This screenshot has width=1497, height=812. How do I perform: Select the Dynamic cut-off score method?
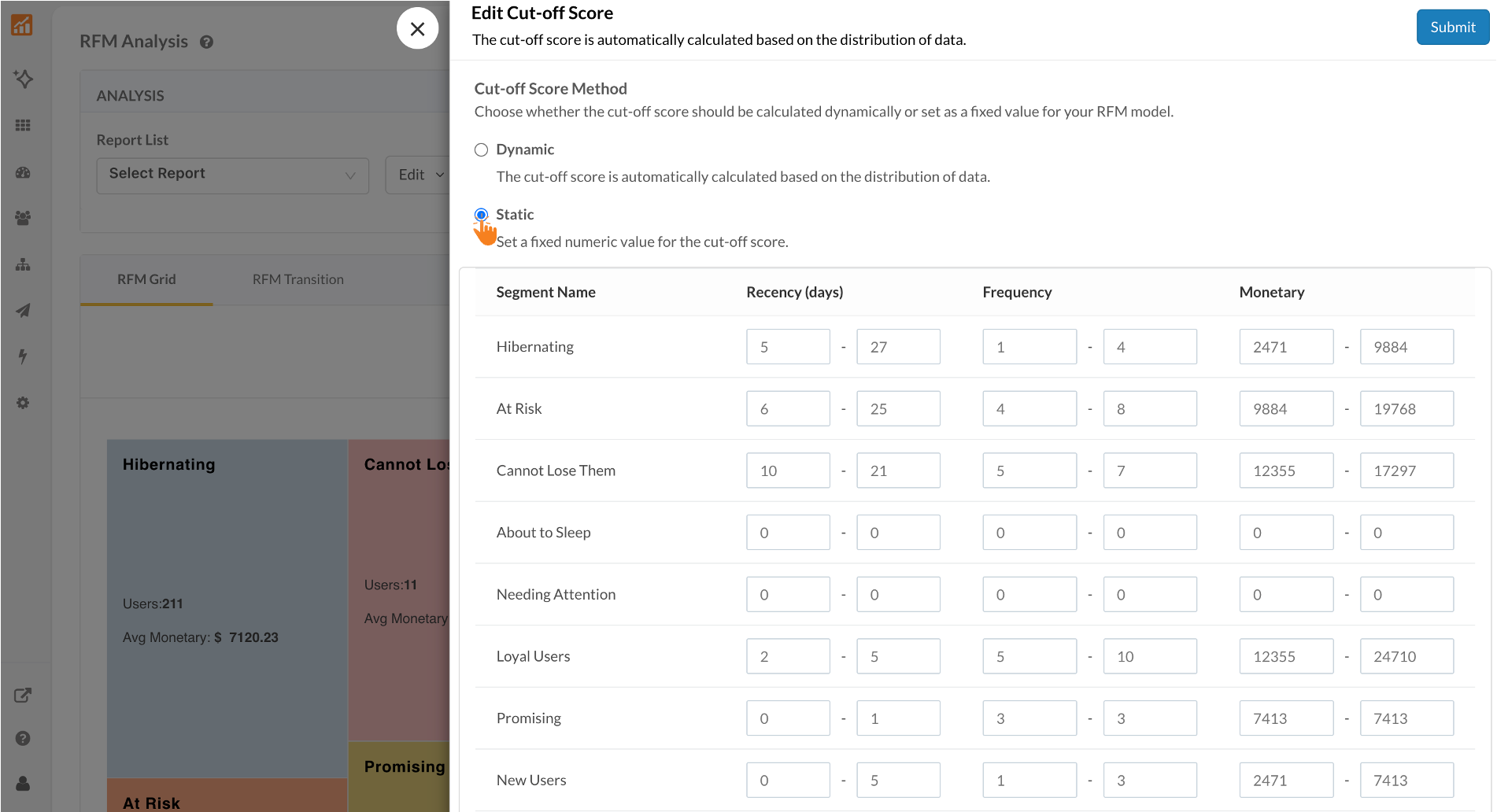click(481, 149)
